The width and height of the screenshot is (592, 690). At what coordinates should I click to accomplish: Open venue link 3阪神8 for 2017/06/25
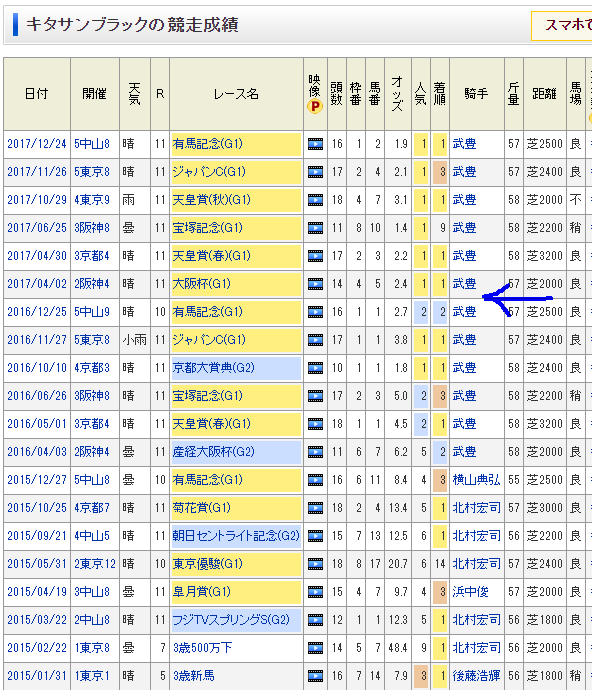(x=92, y=228)
